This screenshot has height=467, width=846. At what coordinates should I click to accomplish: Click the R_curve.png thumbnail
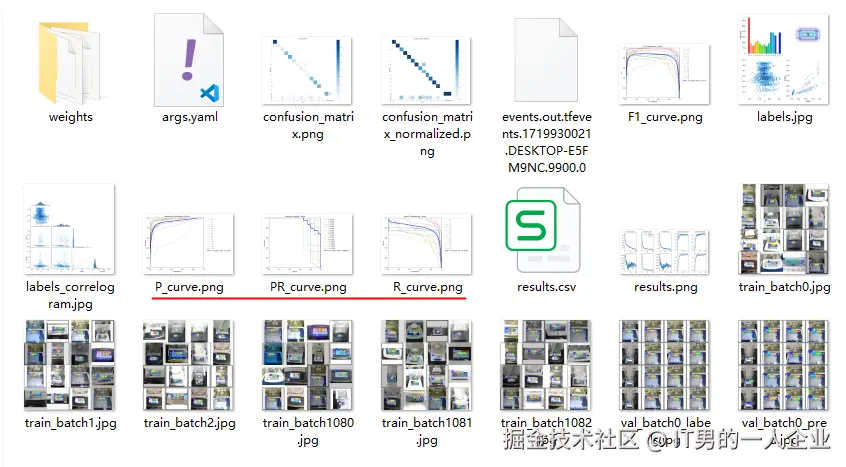(x=426, y=244)
